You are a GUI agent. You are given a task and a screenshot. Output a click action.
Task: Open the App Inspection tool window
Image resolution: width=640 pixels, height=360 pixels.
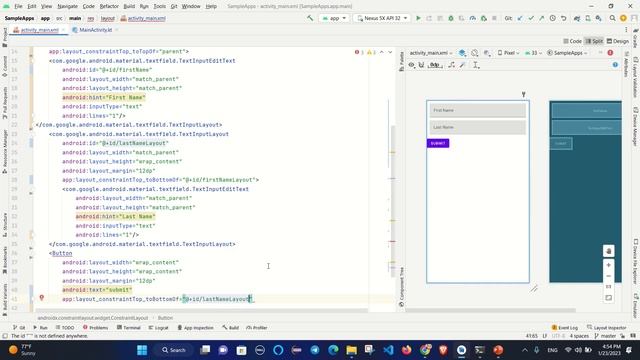(x=195, y=327)
